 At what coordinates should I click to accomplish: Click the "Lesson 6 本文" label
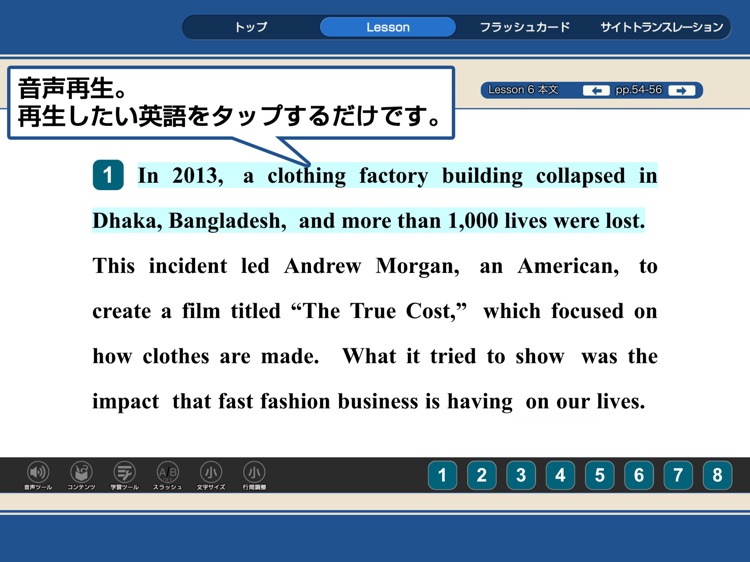[523, 90]
